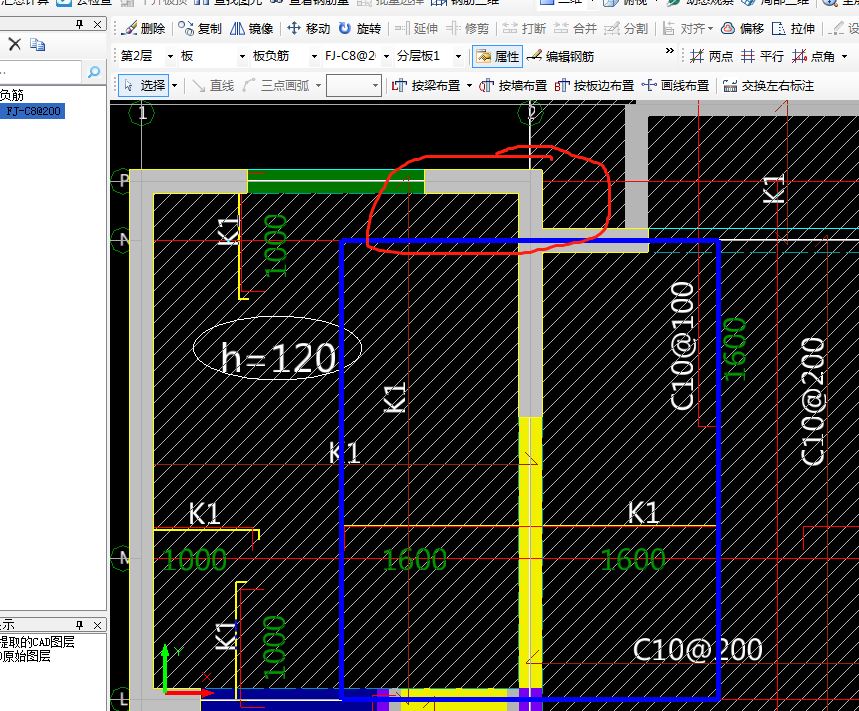Open the dropdown arrow next to 点角
The height and width of the screenshot is (711, 859).
(844, 56)
